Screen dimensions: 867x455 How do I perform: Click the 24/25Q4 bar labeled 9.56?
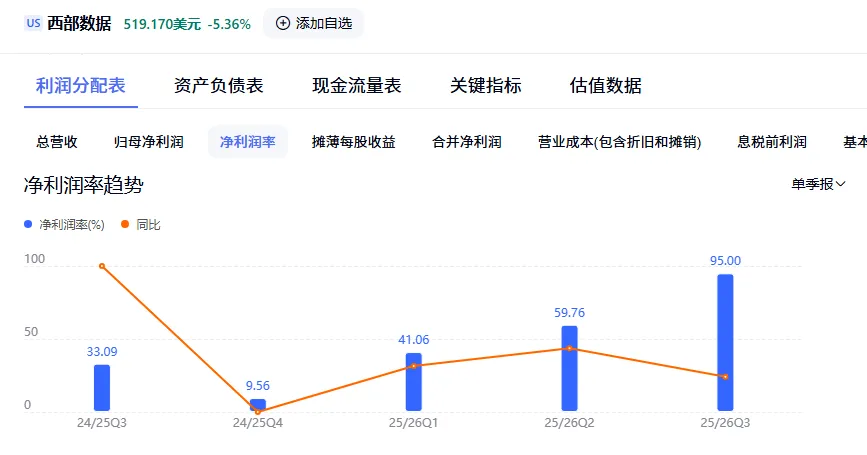(x=258, y=405)
